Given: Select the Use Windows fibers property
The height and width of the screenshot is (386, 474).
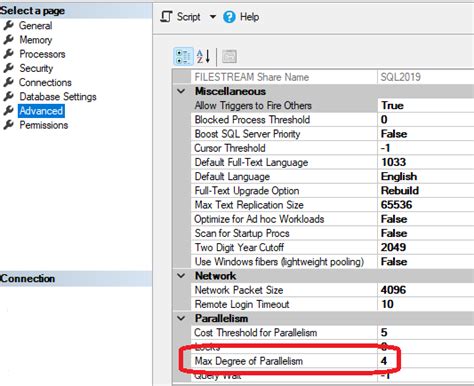Looking at the screenshot, I should (x=279, y=262).
